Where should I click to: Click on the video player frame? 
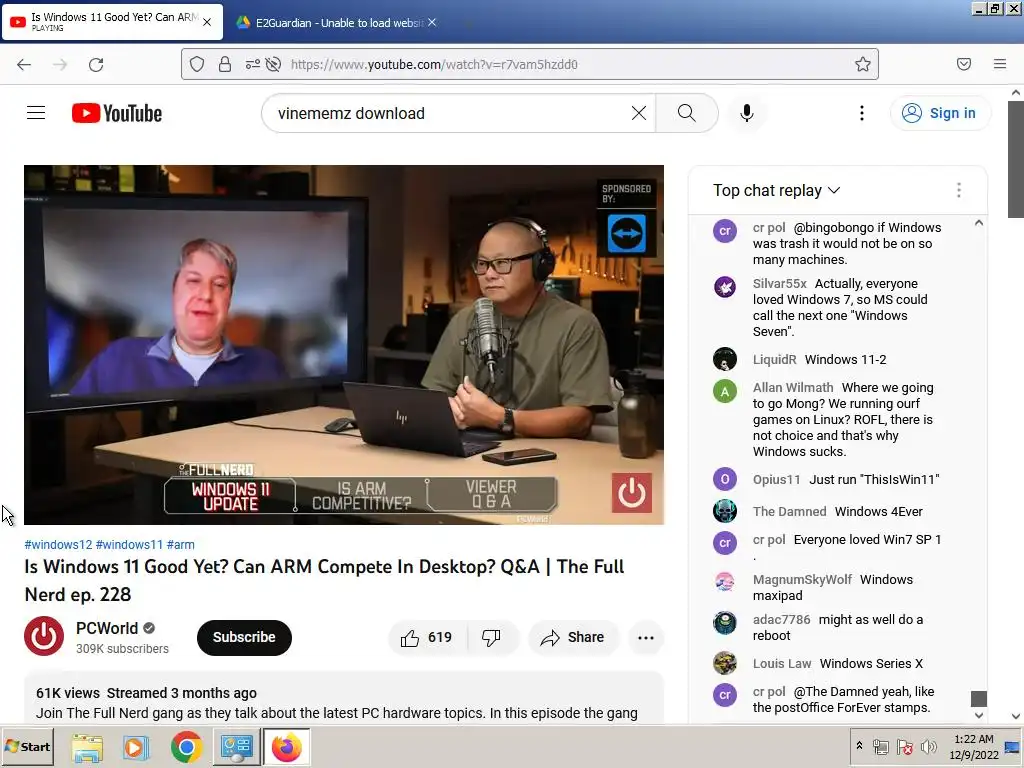(x=344, y=345)
